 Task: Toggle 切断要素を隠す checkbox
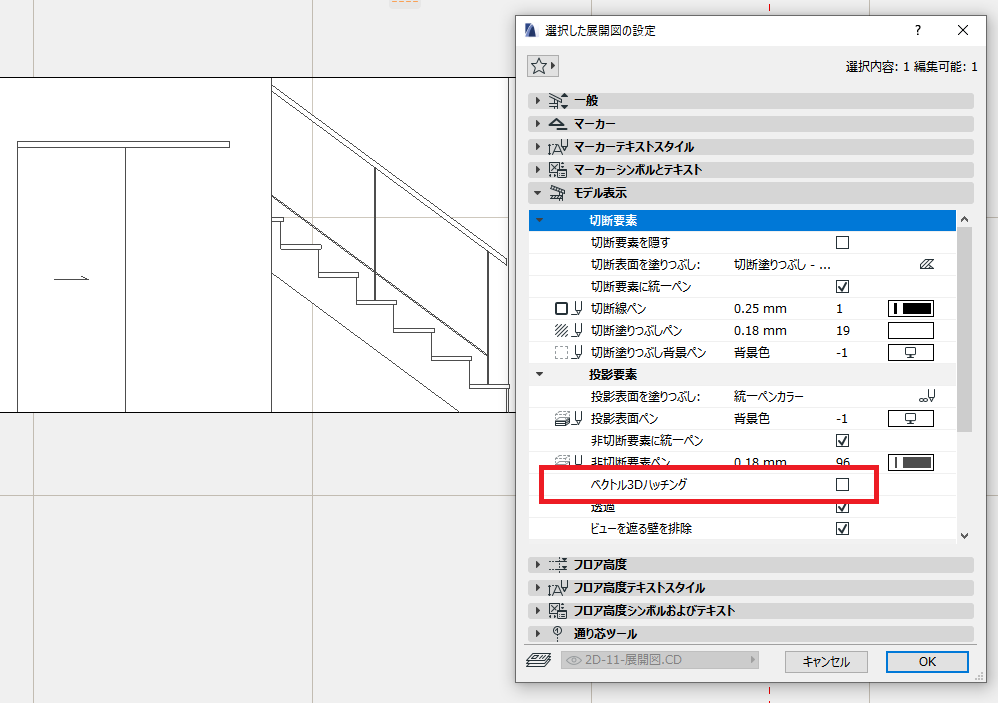click(842, 243)
